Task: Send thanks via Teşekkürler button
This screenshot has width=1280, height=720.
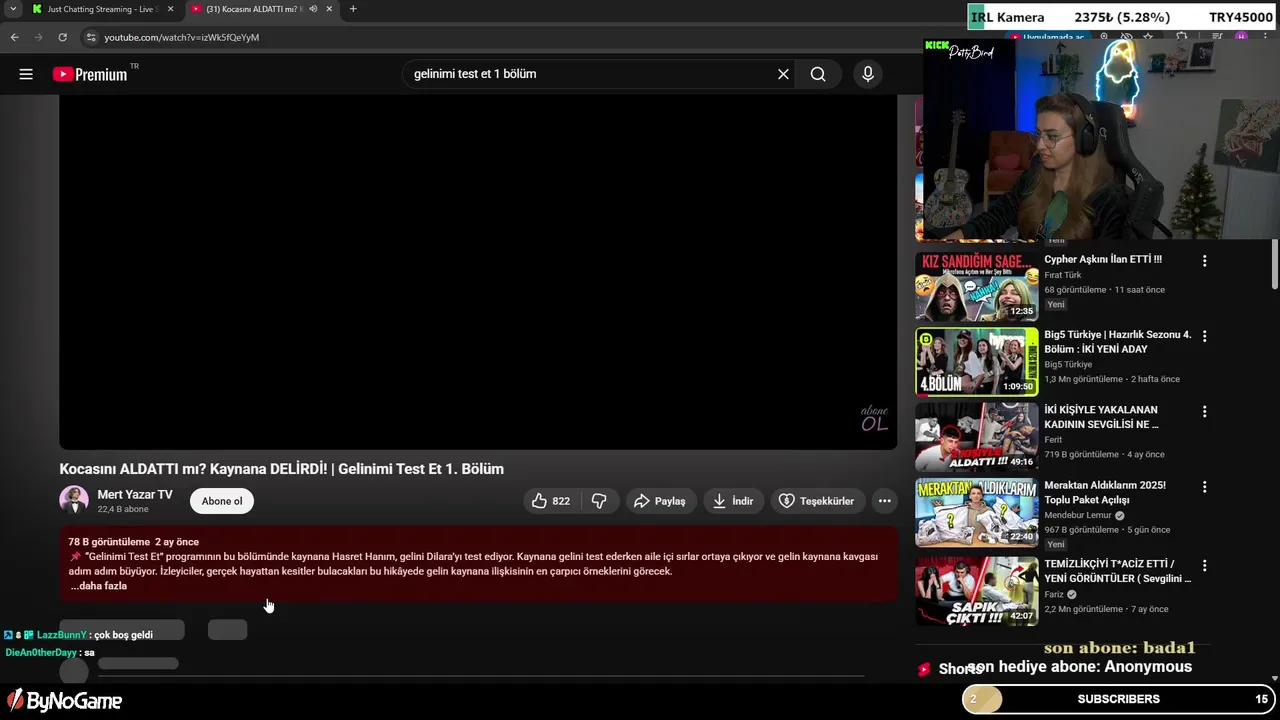Action: click(817, 501)
